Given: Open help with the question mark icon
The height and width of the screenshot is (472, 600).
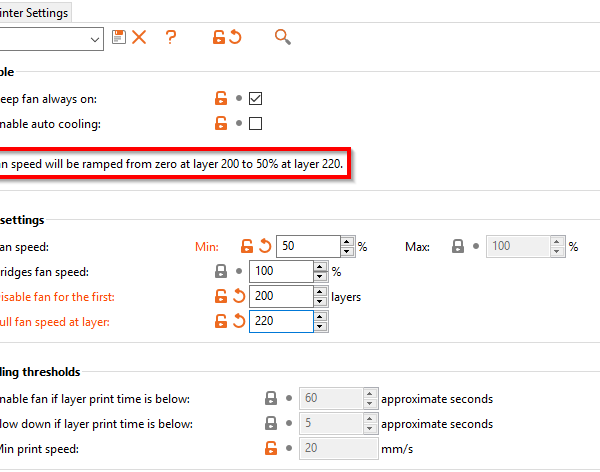Looking at the screenshot, I should click(171, 37).
